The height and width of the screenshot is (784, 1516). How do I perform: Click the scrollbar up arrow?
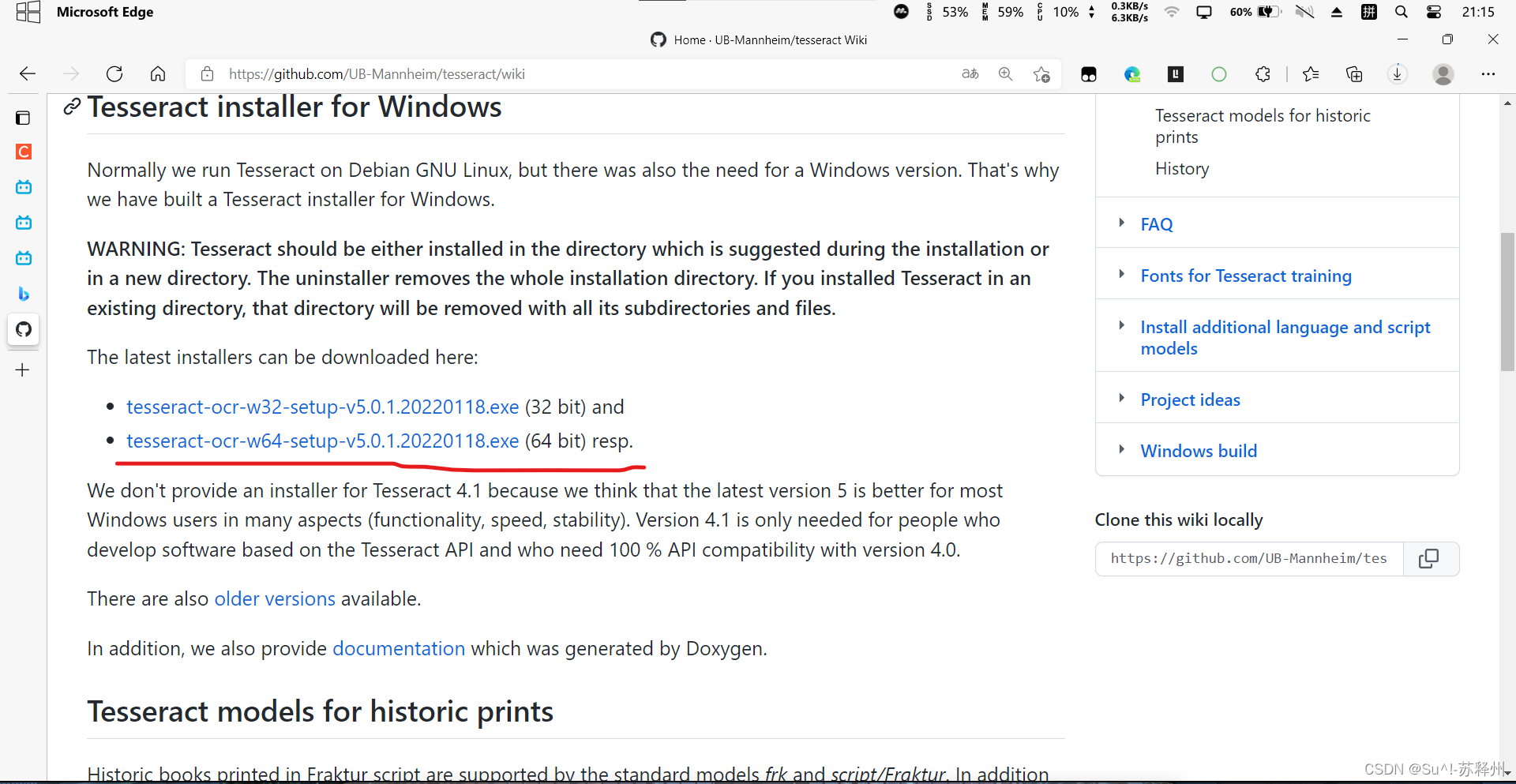pos(1507,103)
